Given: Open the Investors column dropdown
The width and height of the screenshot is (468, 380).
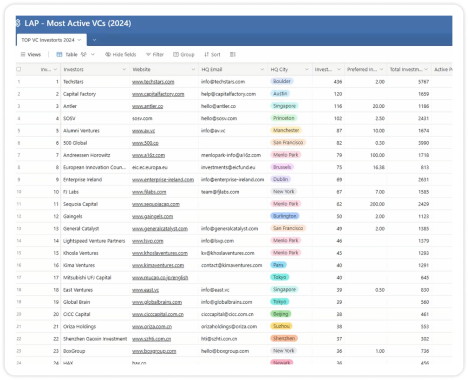Looking at the screenshot, I should tap(124, 69).
